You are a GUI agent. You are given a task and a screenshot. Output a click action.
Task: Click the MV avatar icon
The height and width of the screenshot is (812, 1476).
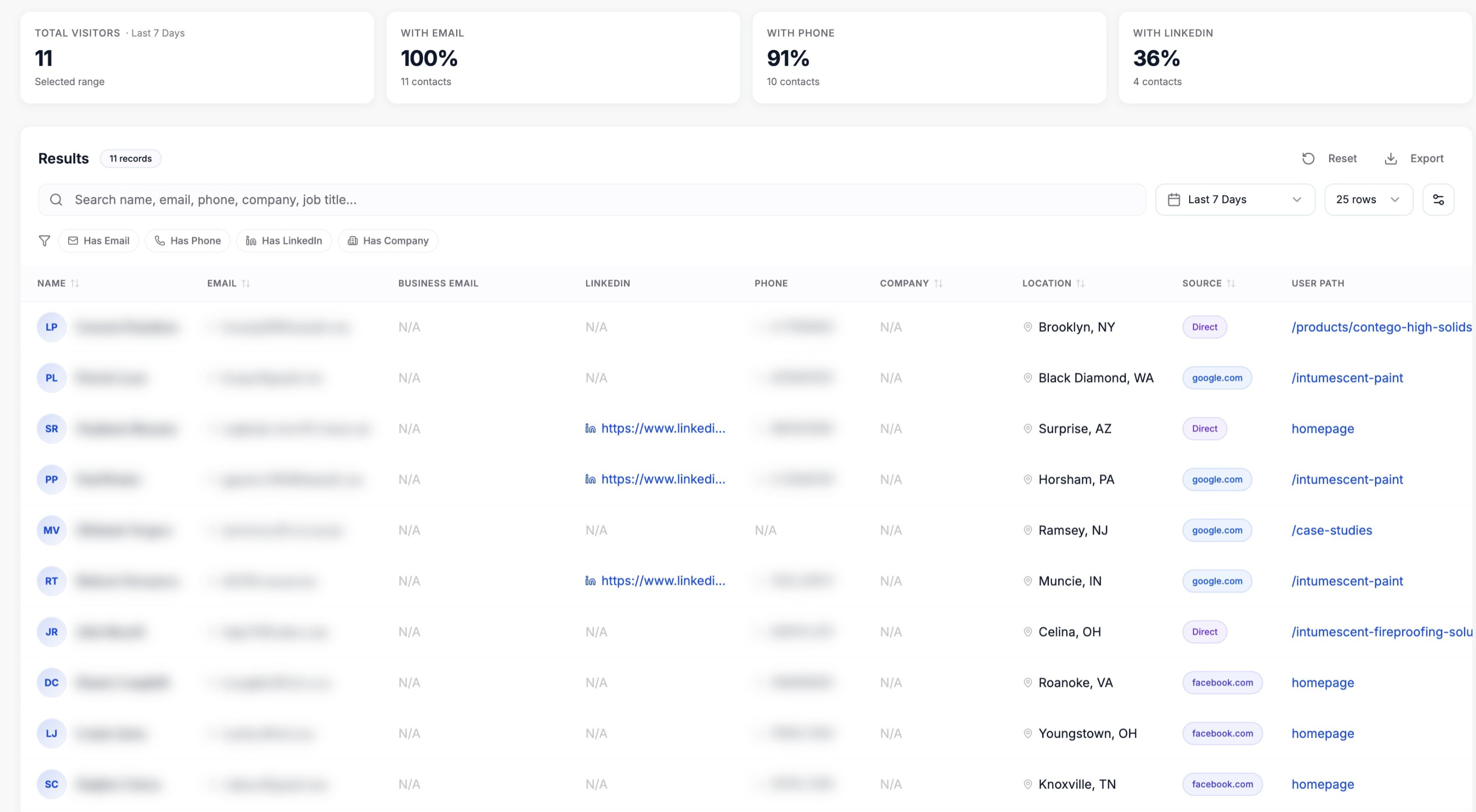(x=52, y=530)
